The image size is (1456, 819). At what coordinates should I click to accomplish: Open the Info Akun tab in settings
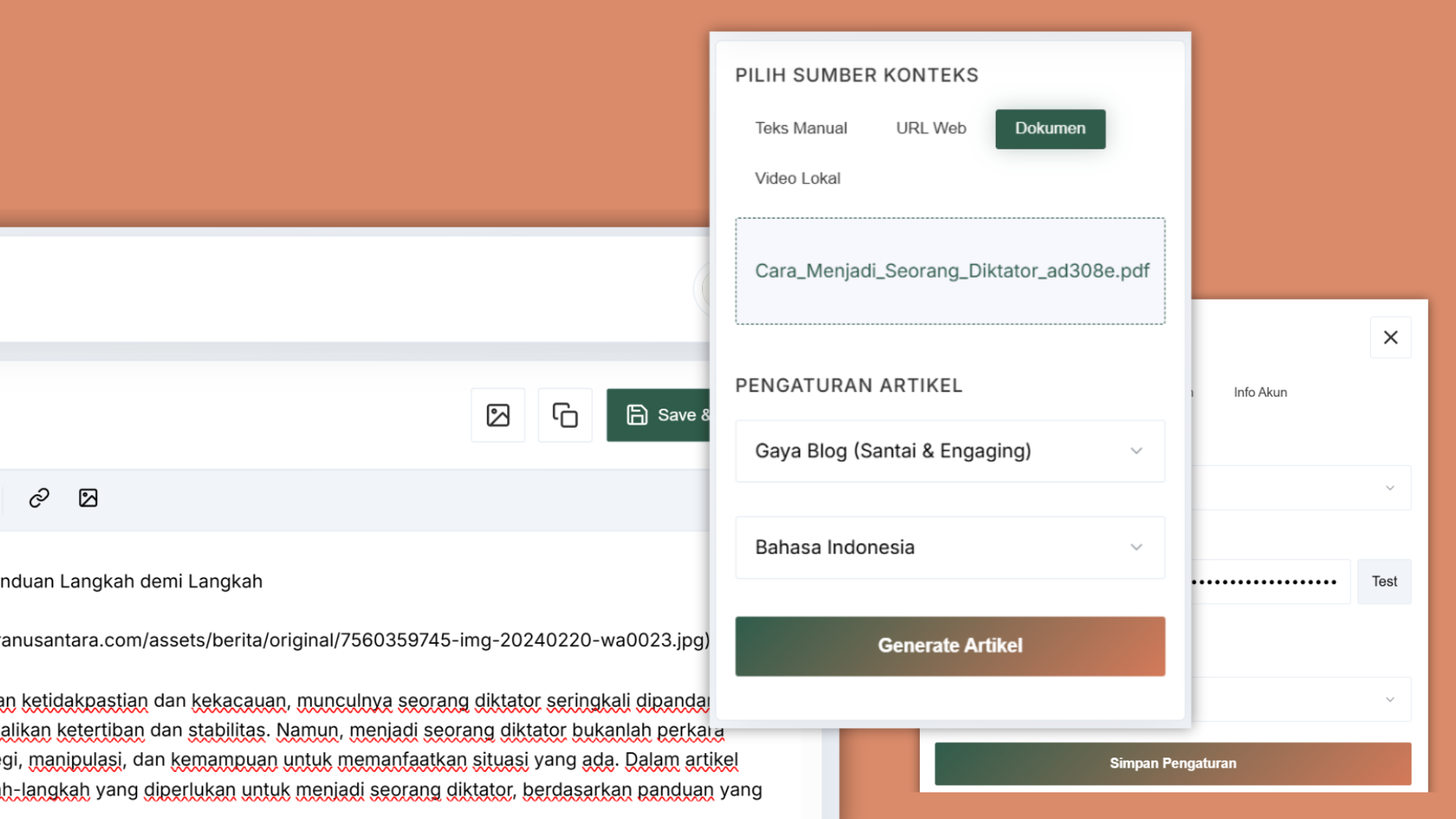1260,392
